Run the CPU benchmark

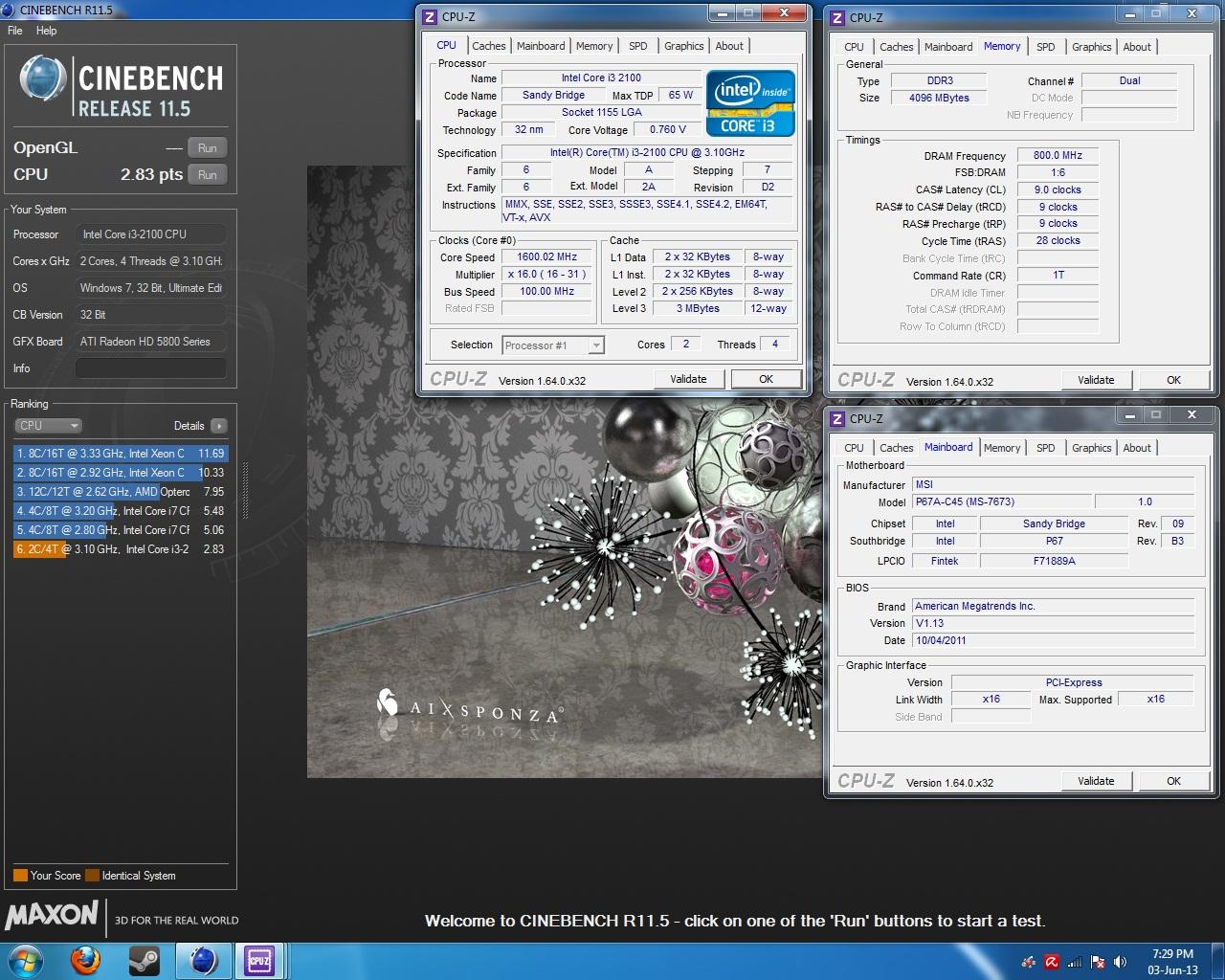(x=208, y=175)
